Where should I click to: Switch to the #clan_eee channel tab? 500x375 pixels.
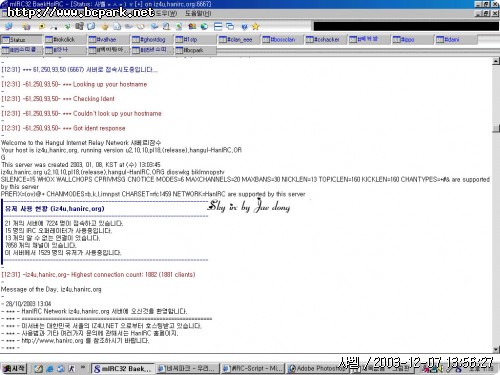(x=238, y=40)
